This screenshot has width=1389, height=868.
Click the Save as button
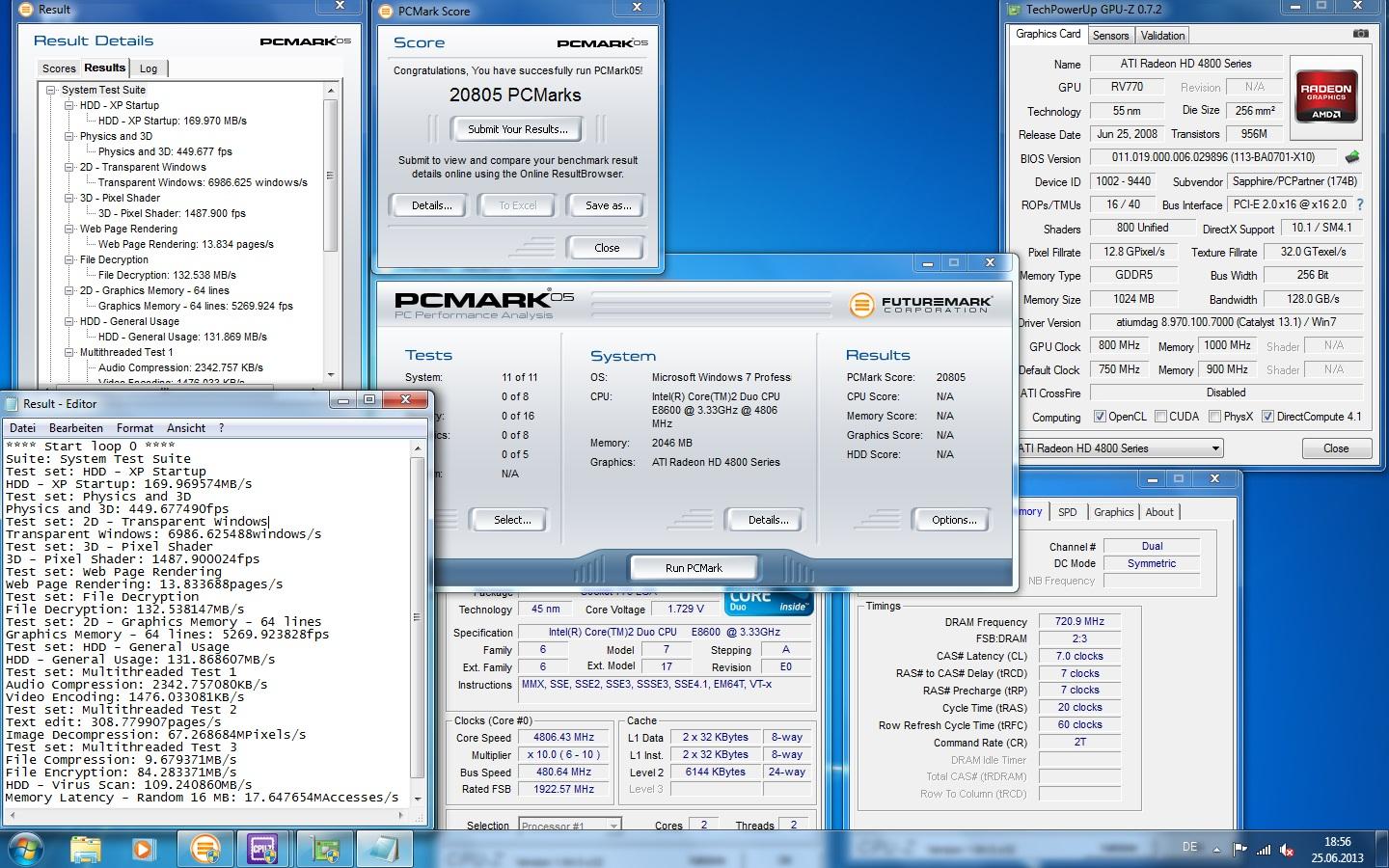click(609, 205)
